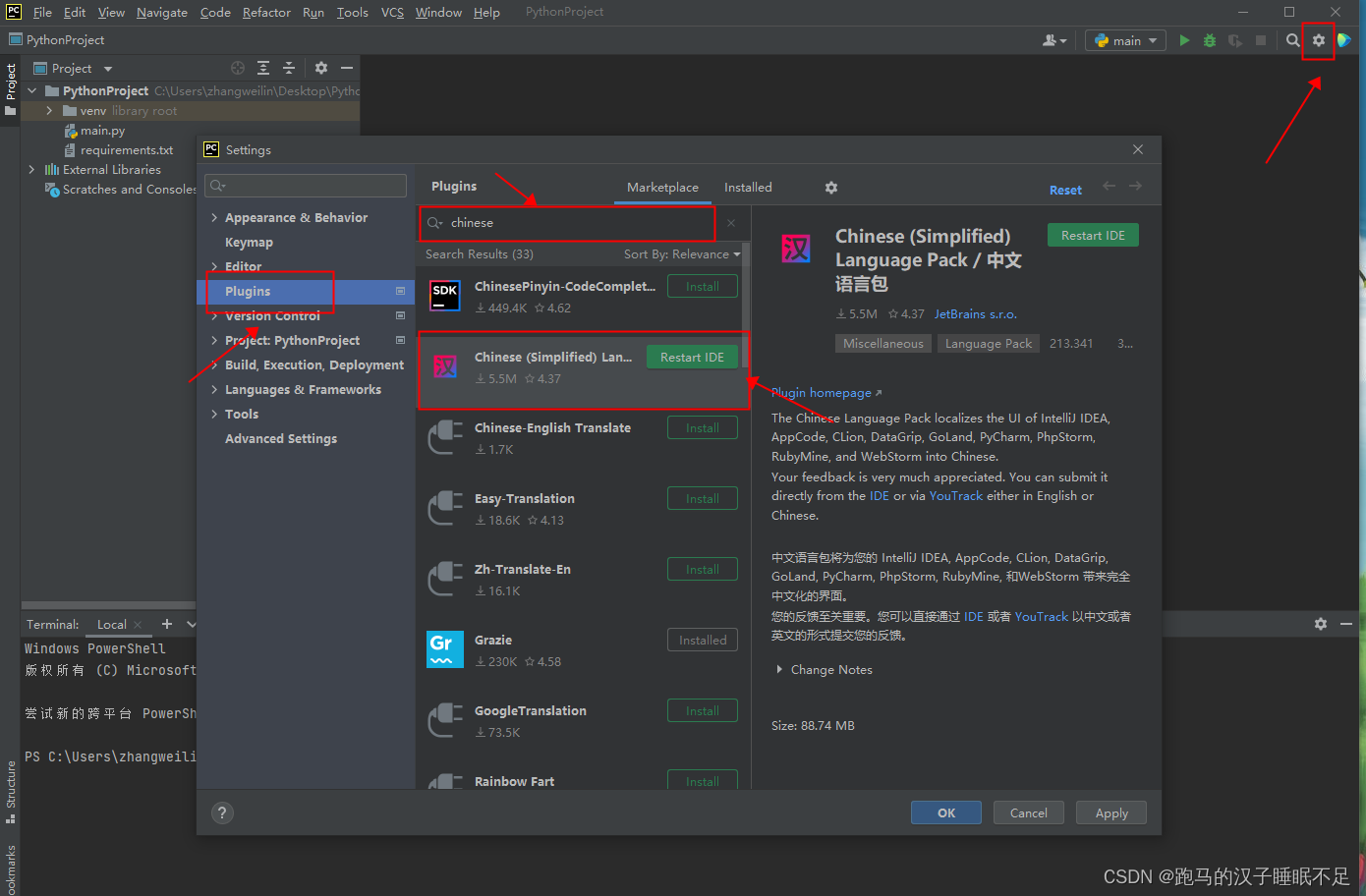Open terminal tabs dropdown arrow
1366x896 pixels.
click(x=192, y=624)
